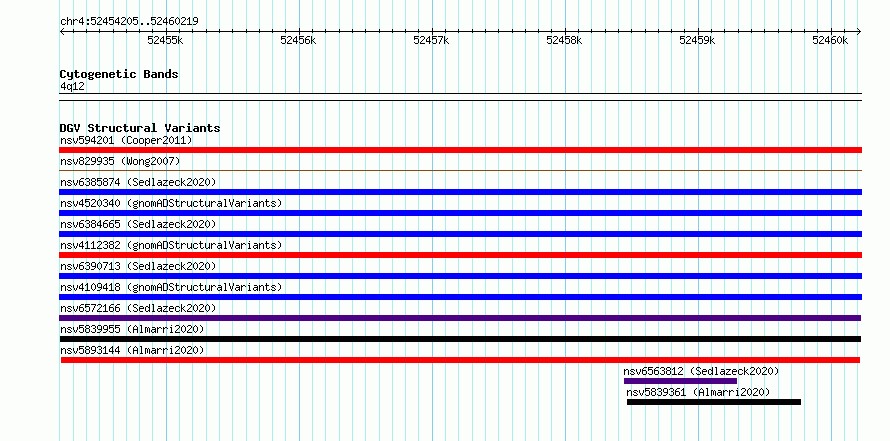Select the short black bar under nsv5839361
This screenshot has height=441, width=890.
tap(714, 402)
